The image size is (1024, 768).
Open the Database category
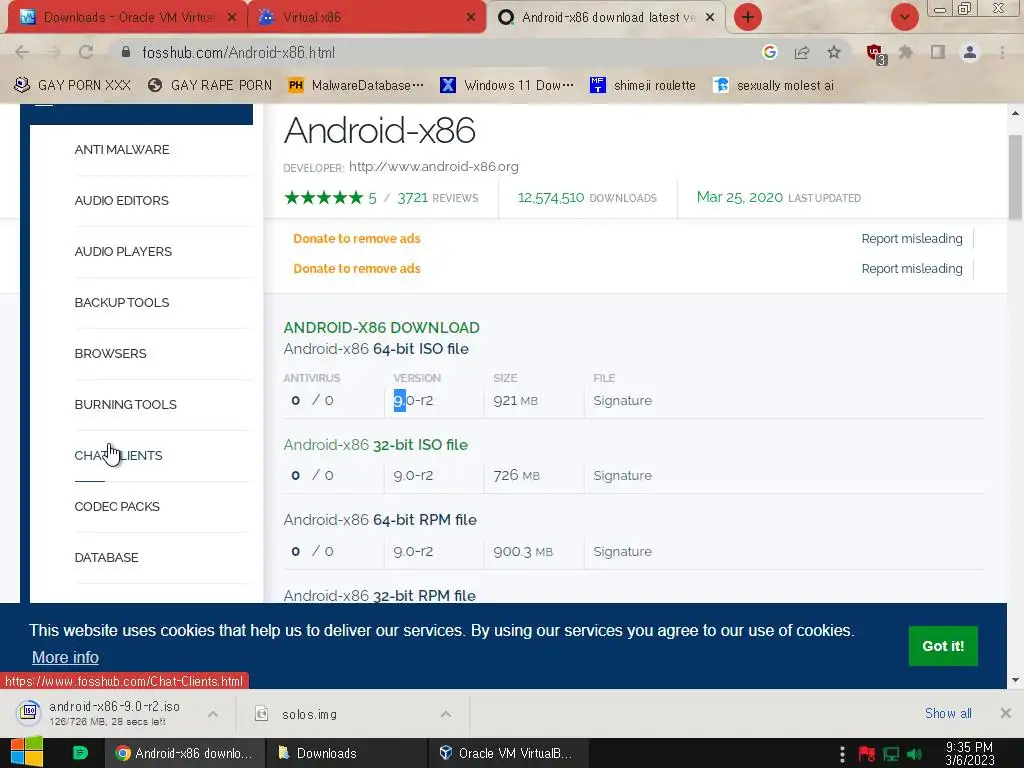106,557
